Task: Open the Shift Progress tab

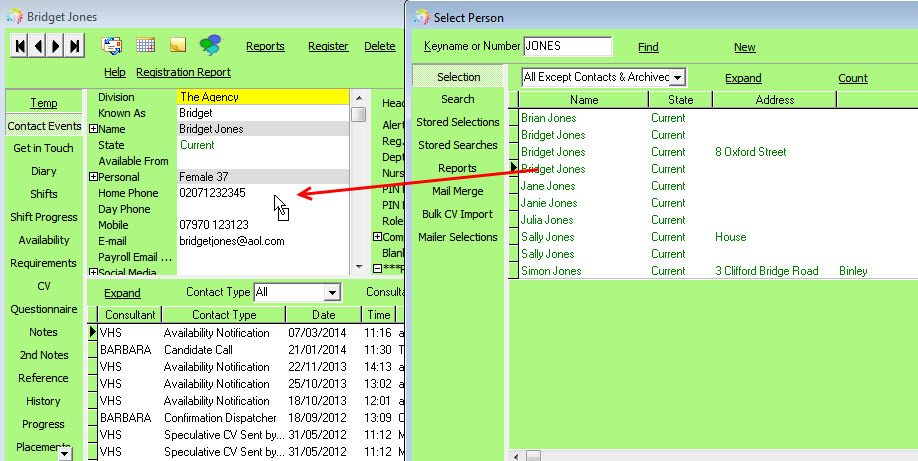Action: point(44,217)
